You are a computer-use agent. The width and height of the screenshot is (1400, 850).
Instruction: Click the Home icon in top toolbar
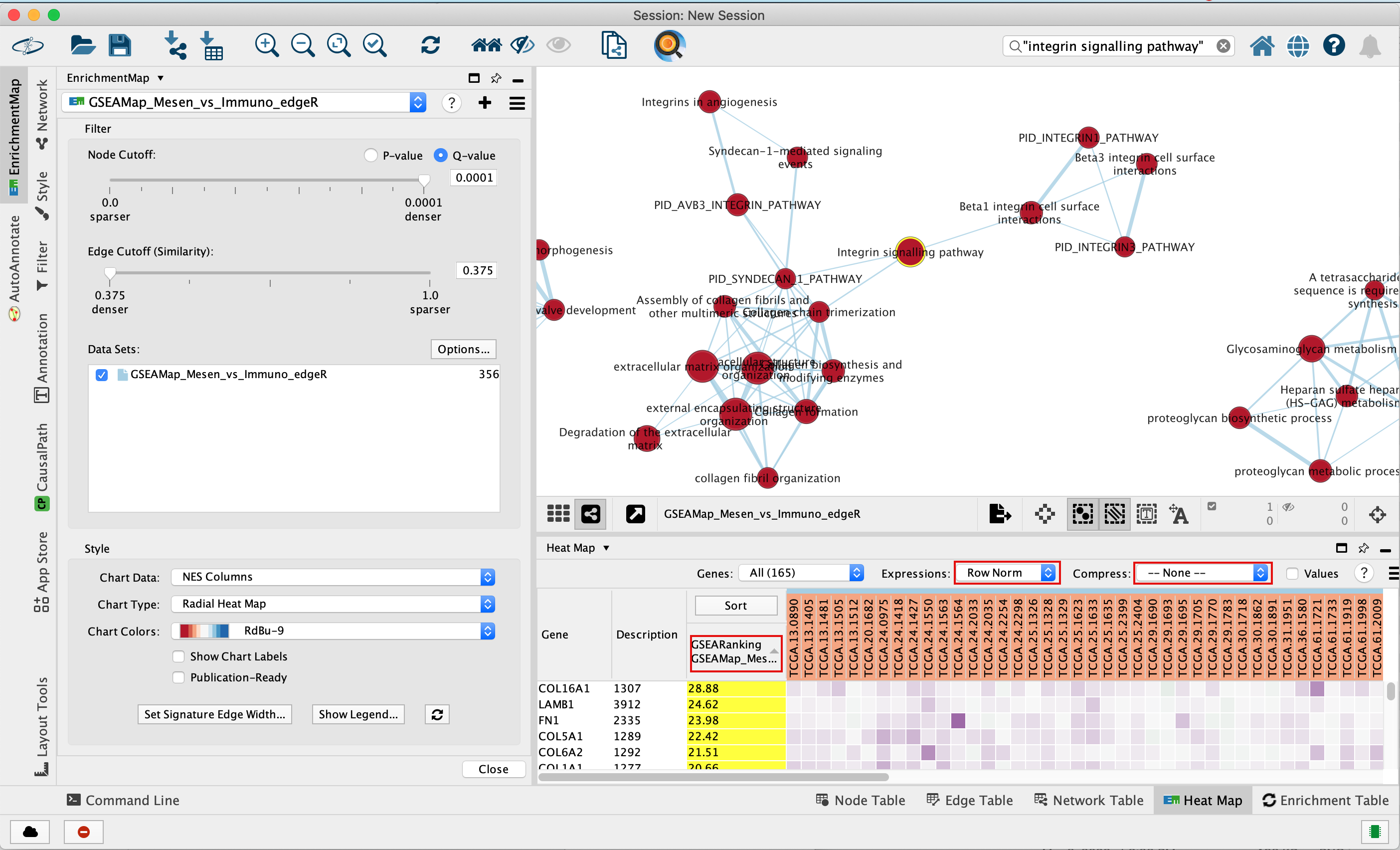click(1261, 45)
